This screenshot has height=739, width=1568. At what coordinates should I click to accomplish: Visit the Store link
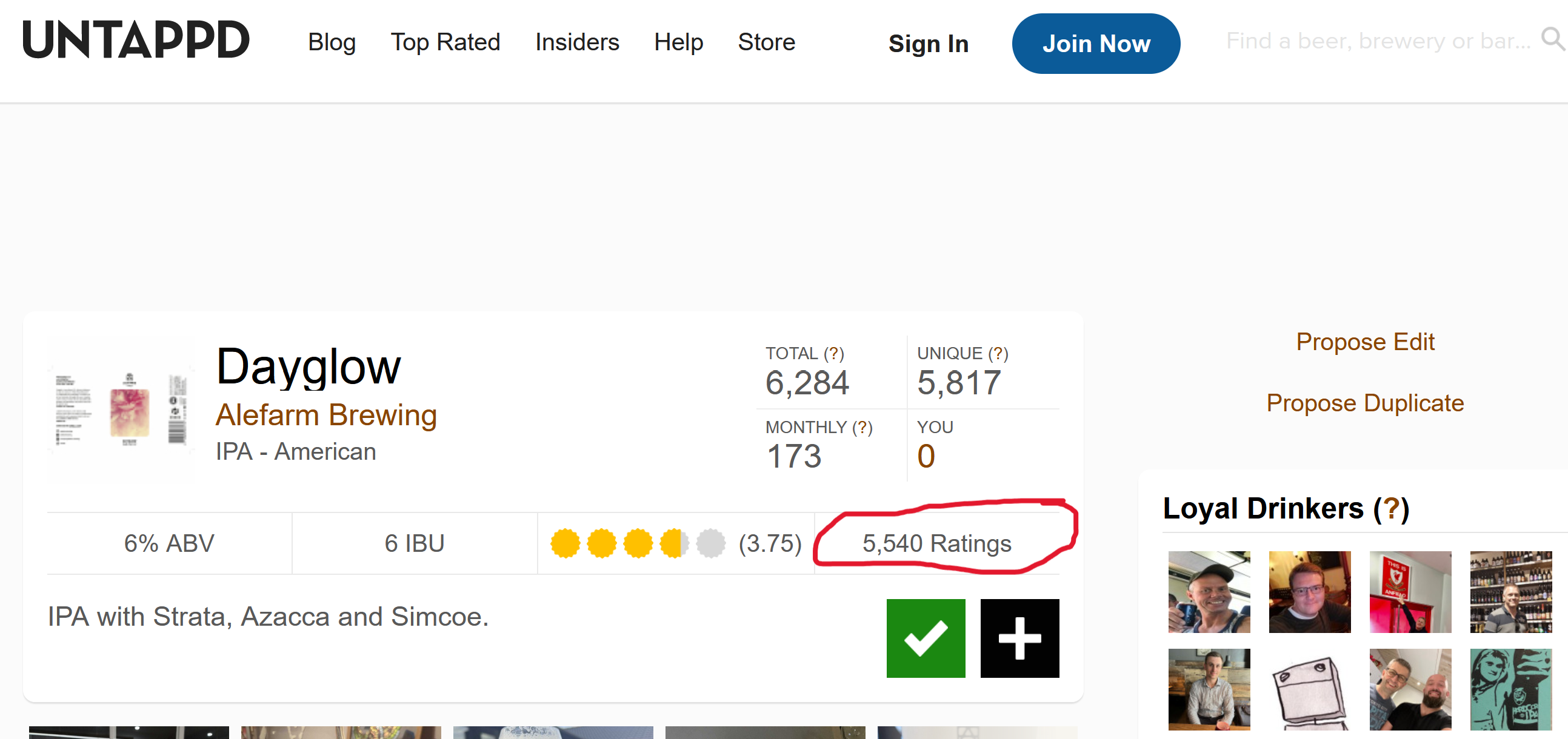(x=766, y=42)
